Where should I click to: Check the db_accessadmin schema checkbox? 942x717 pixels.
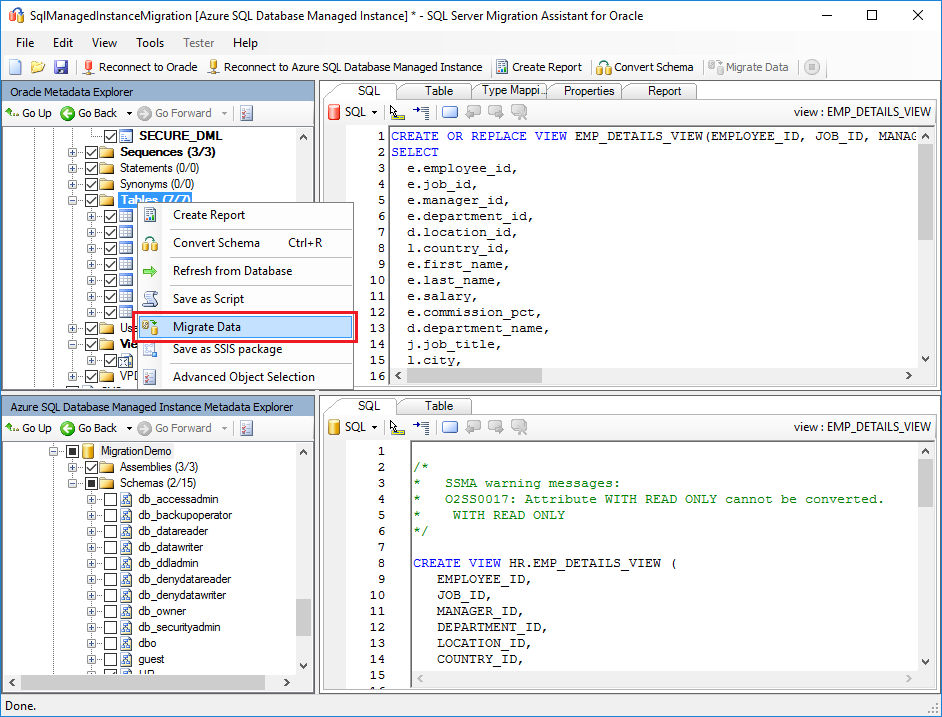click(x=111, y=499)
